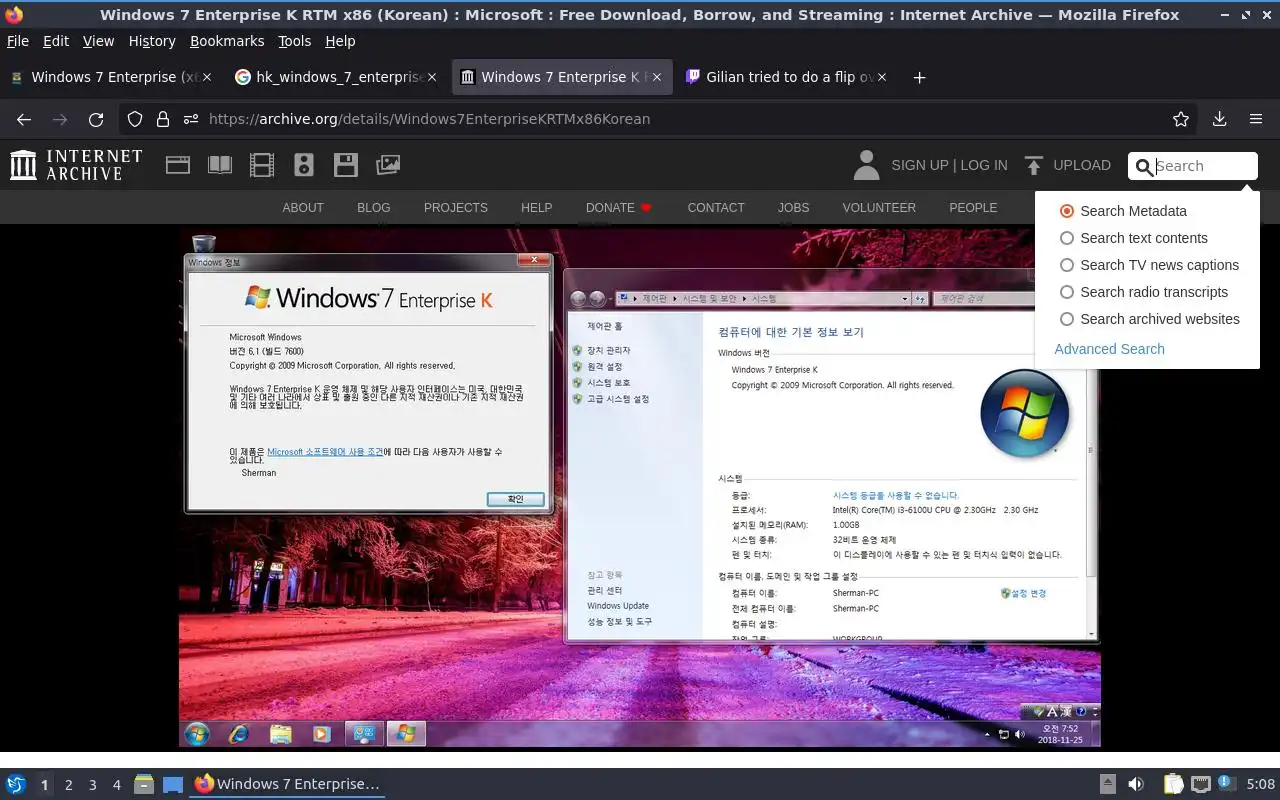Open the VOLUNTEER nav link

point(879,208)
